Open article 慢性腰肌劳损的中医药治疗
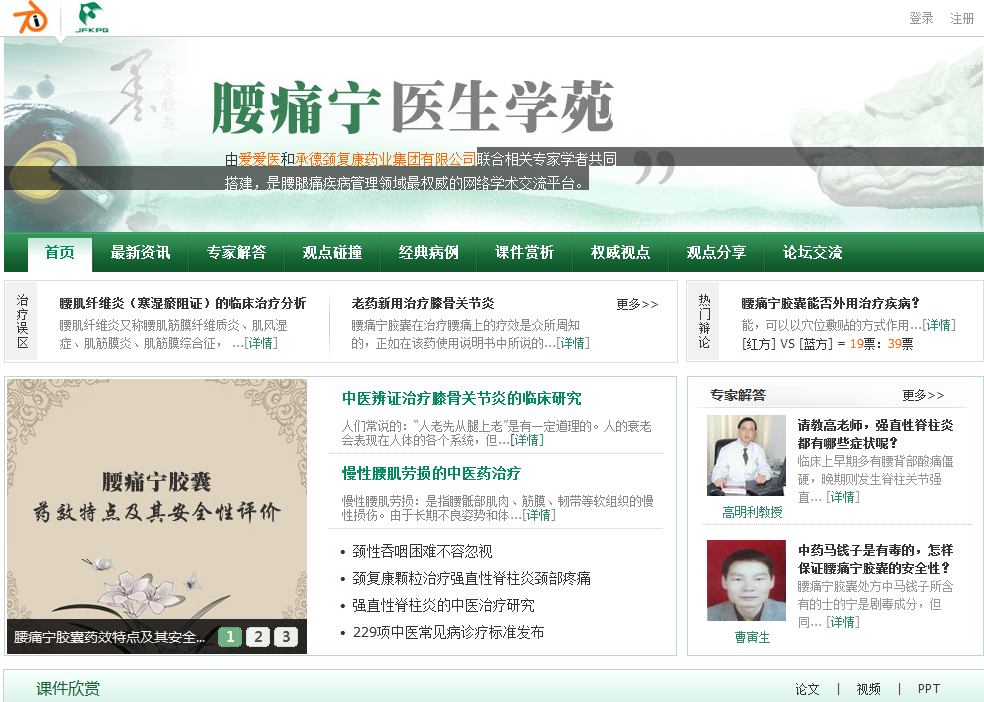 pos(431,474)
